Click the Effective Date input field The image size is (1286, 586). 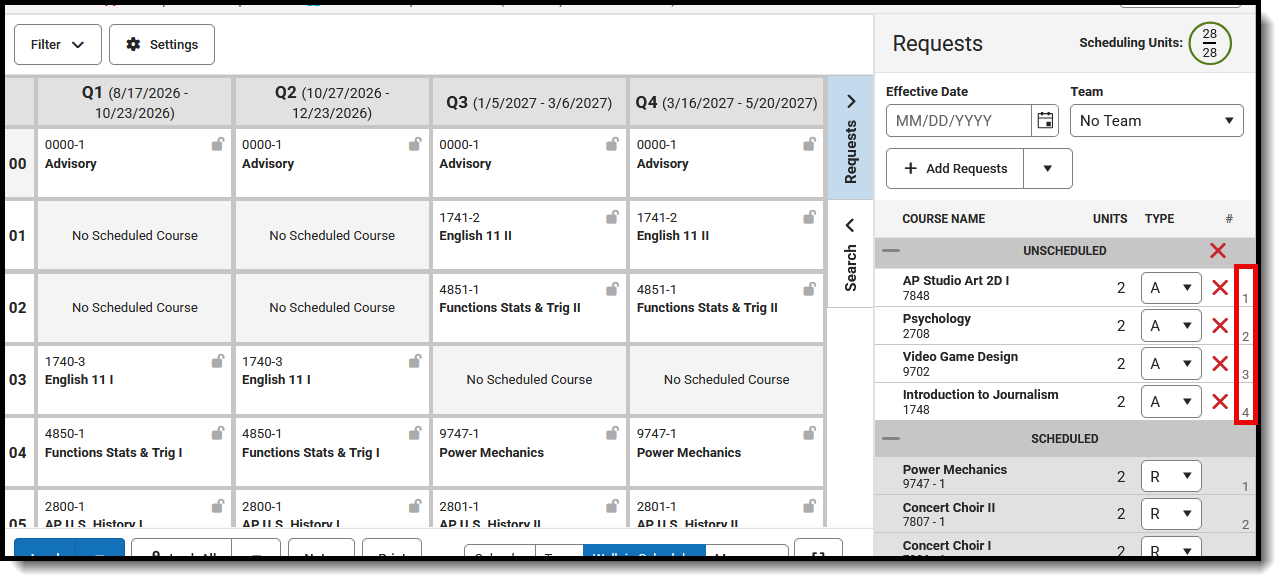[x=959, y=121]
